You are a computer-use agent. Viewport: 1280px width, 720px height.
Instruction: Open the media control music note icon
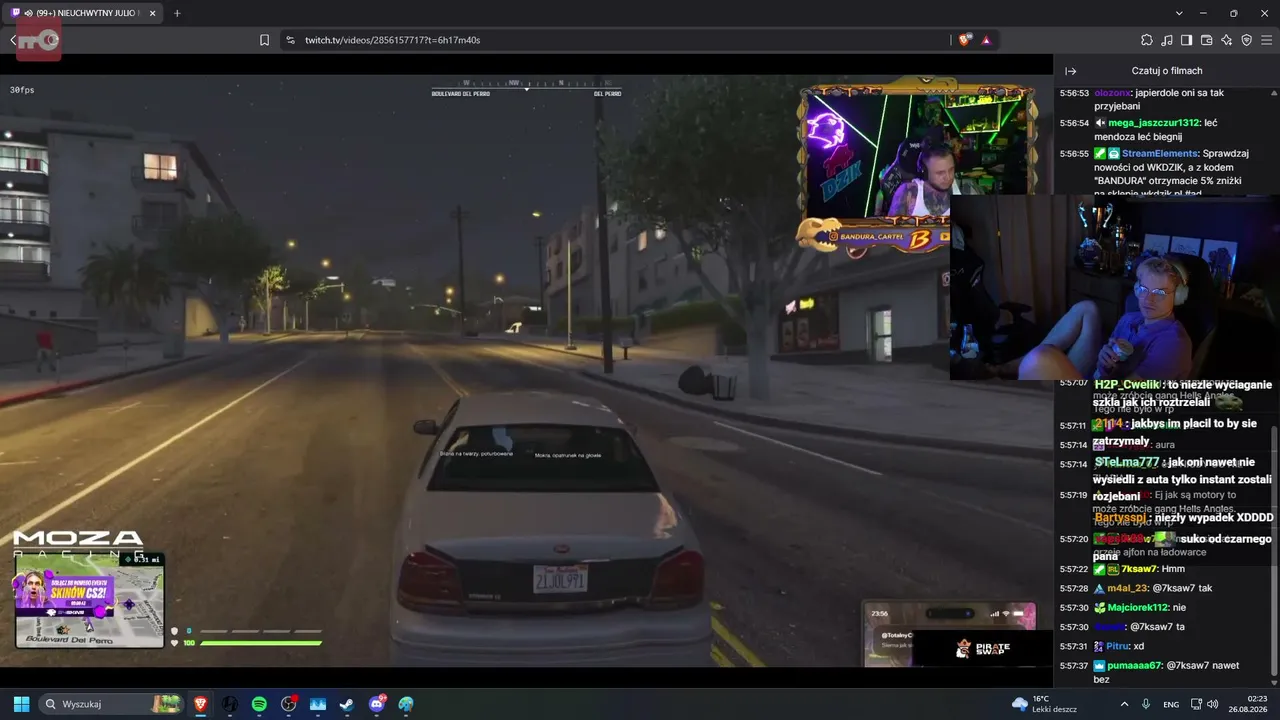point(1167,40)
